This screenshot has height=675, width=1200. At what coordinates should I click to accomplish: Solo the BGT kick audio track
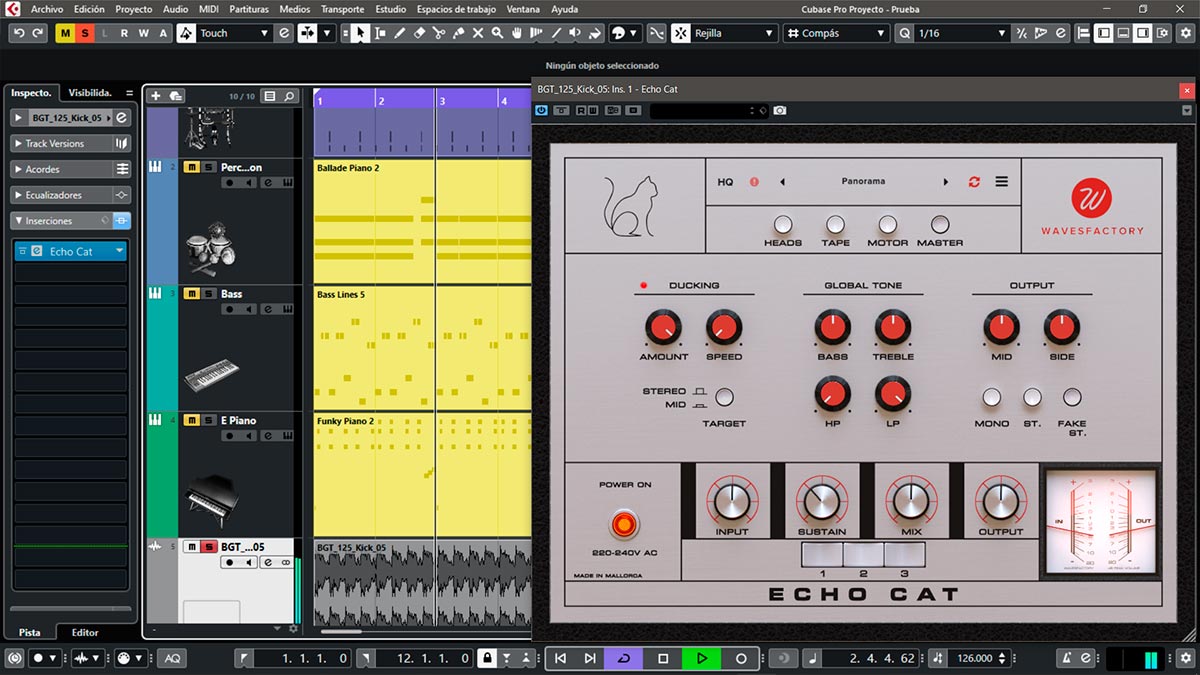[x=209, y=547]
